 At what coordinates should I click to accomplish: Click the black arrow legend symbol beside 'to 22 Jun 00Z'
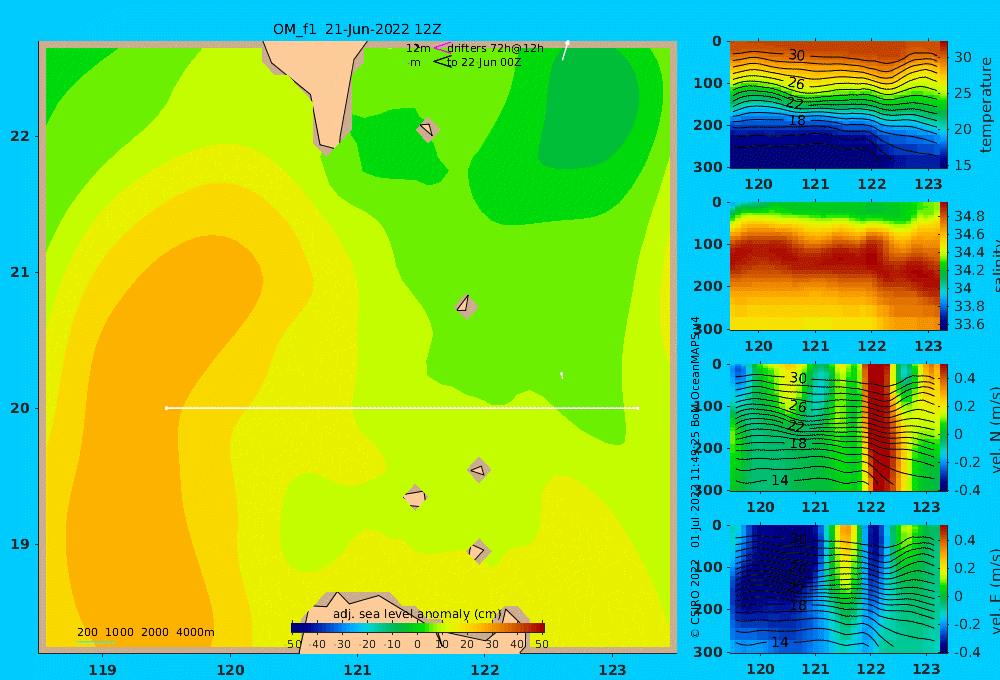click(441, 62)
